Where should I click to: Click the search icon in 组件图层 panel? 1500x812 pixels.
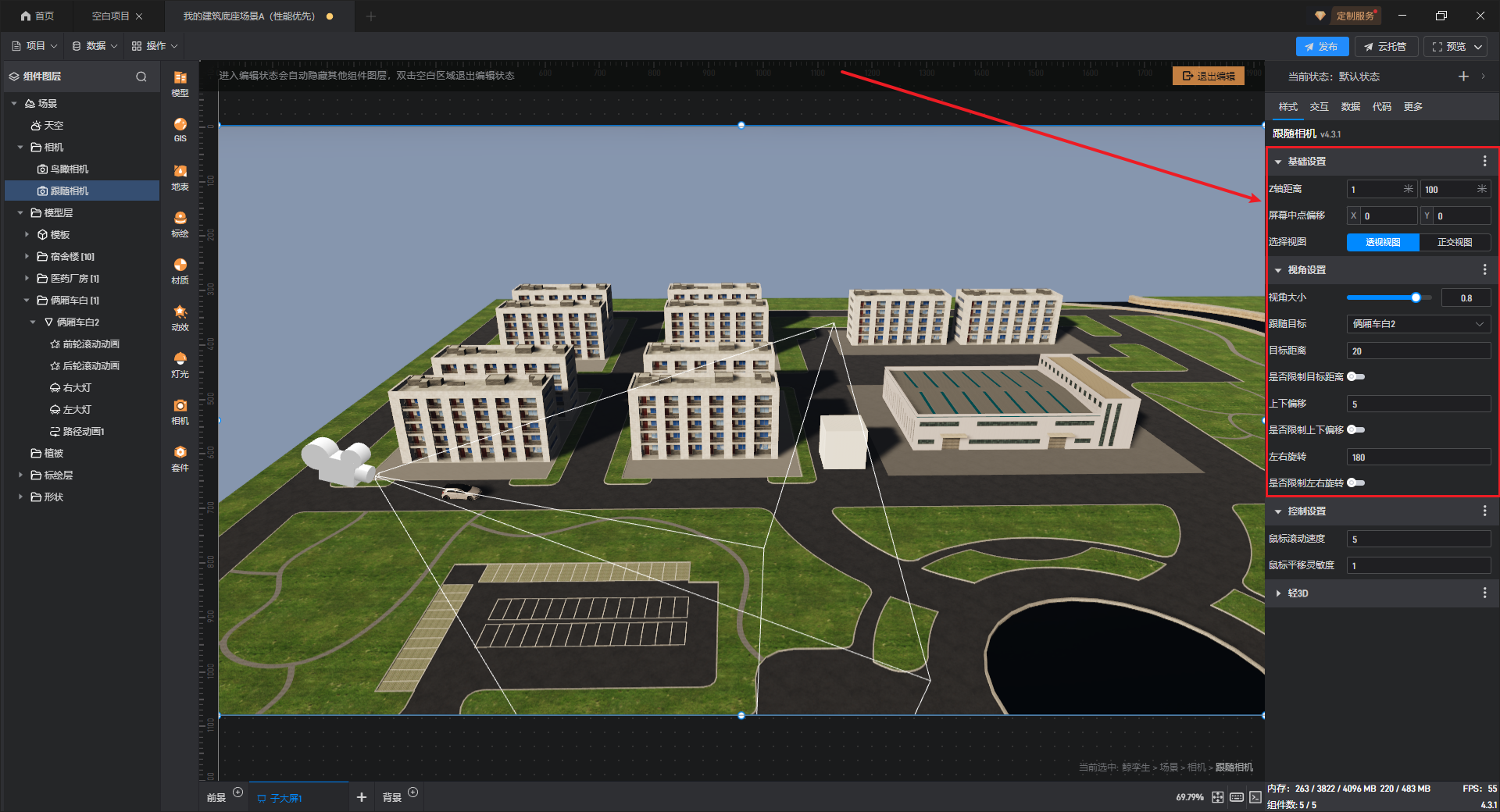pos(141,77)
